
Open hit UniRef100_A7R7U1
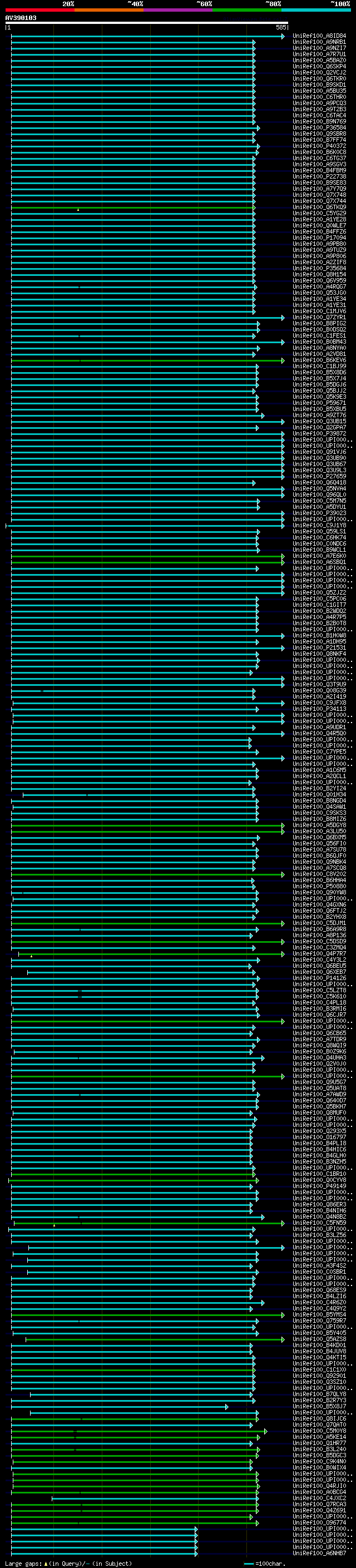(319, 54)
